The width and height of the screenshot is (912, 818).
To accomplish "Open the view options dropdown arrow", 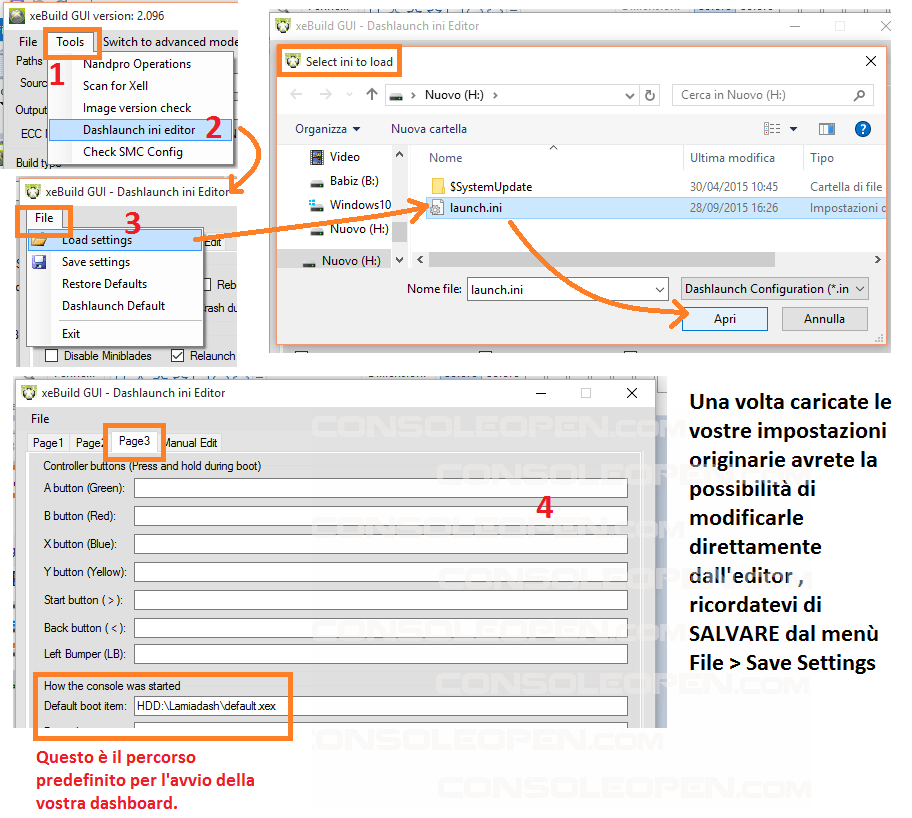I will tap(793, 129).
